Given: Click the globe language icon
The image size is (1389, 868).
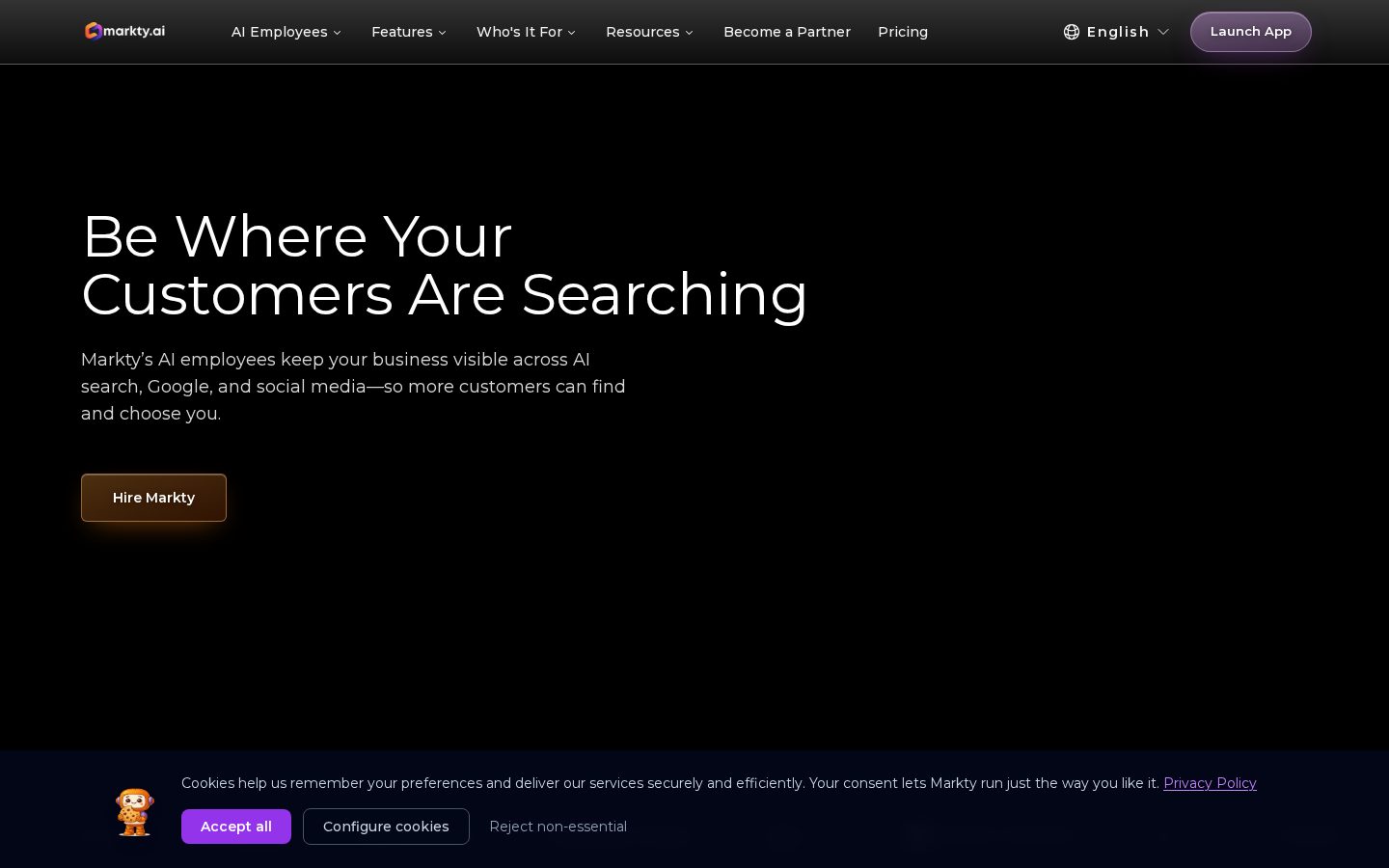Looking at the screenshot, I should click(1071, 32).
